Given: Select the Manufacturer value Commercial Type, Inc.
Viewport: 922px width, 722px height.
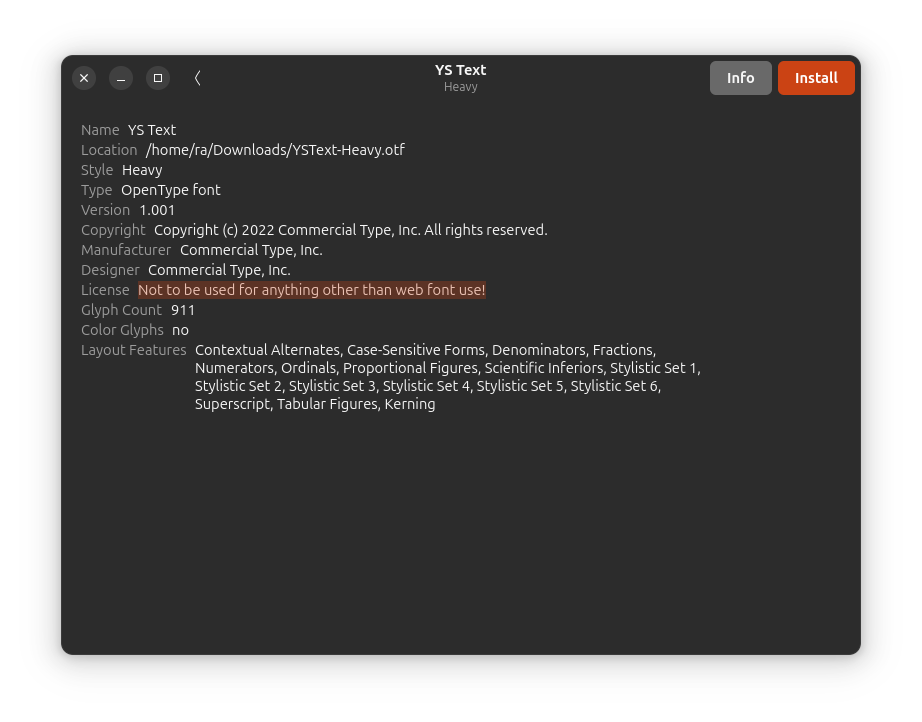Looking at the screenshot, I should coord(251,250).
